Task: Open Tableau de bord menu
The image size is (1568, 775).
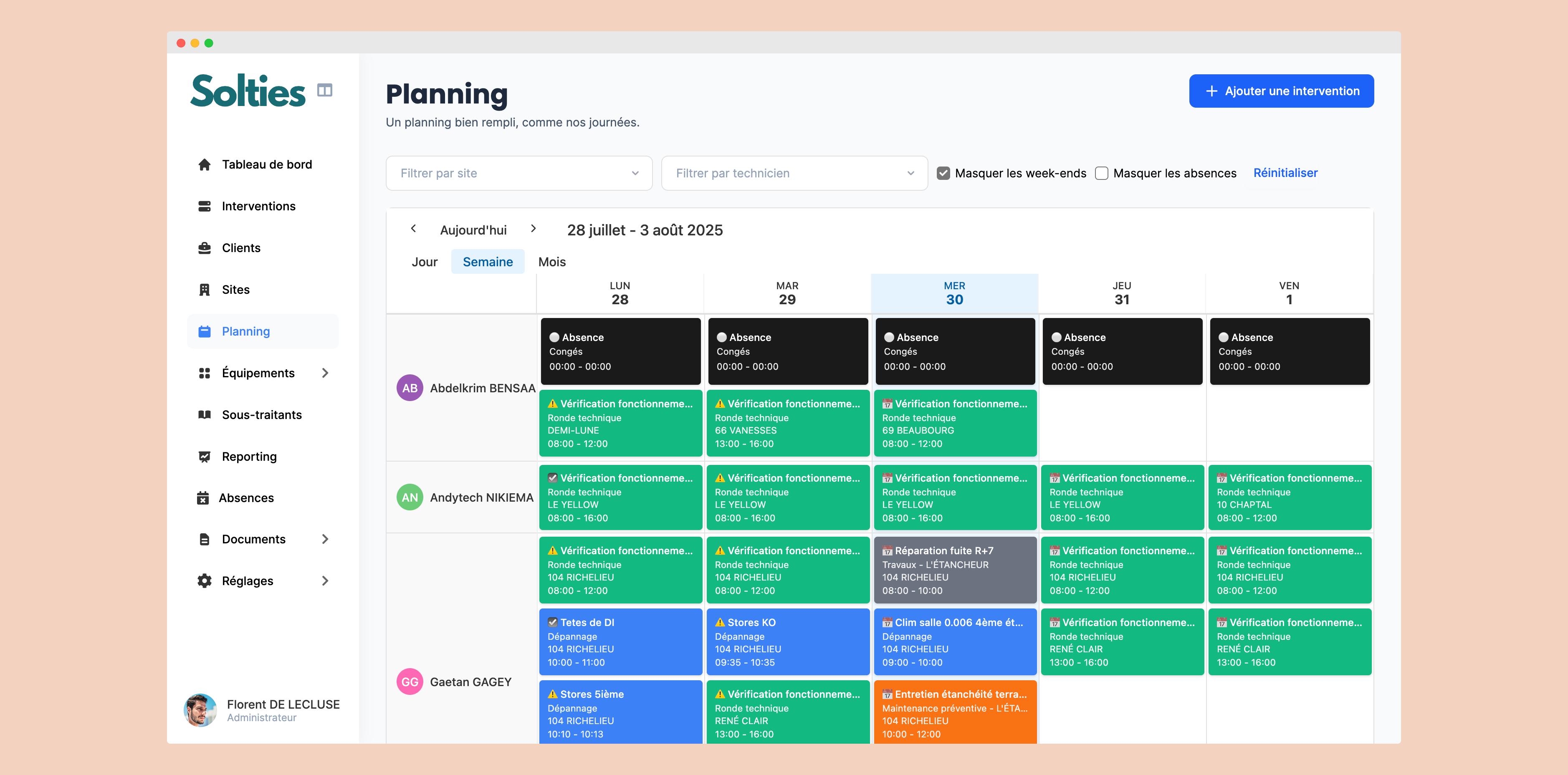Action: 263,164
